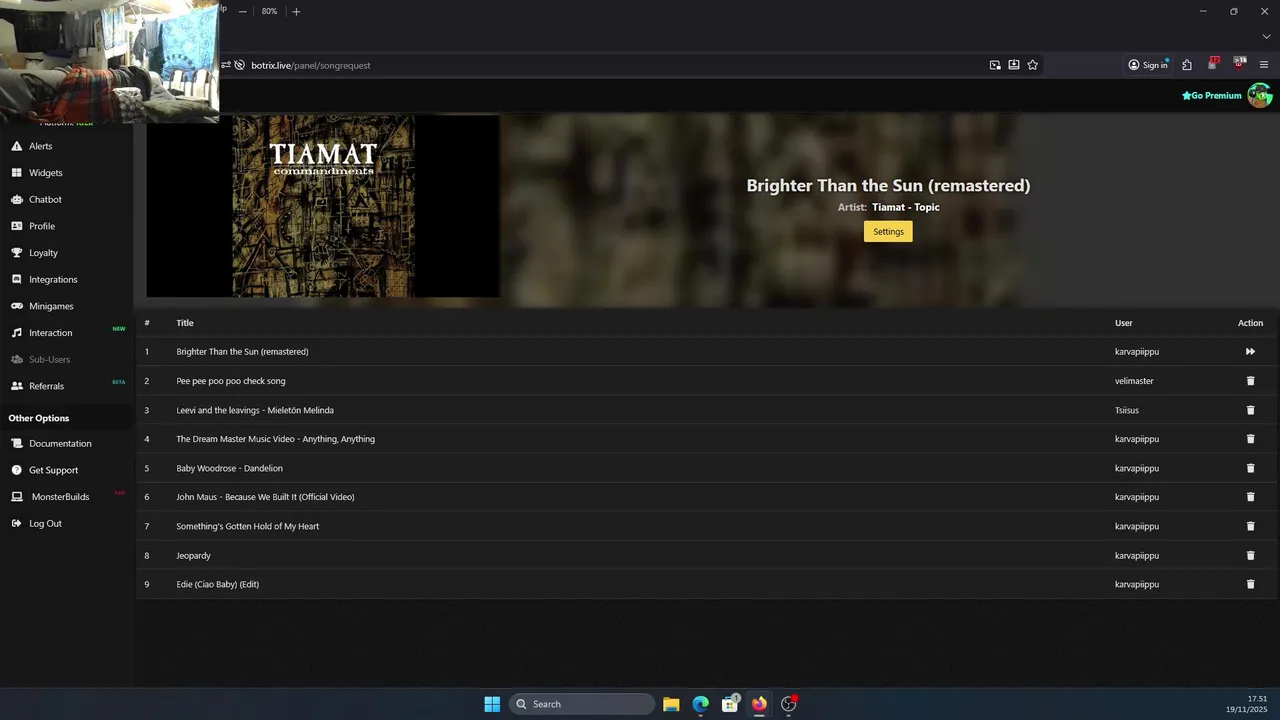Viewport: 1280px width, 720px height.
Task: Open File Explorer from the taskbar
Action: click(671, 704)
